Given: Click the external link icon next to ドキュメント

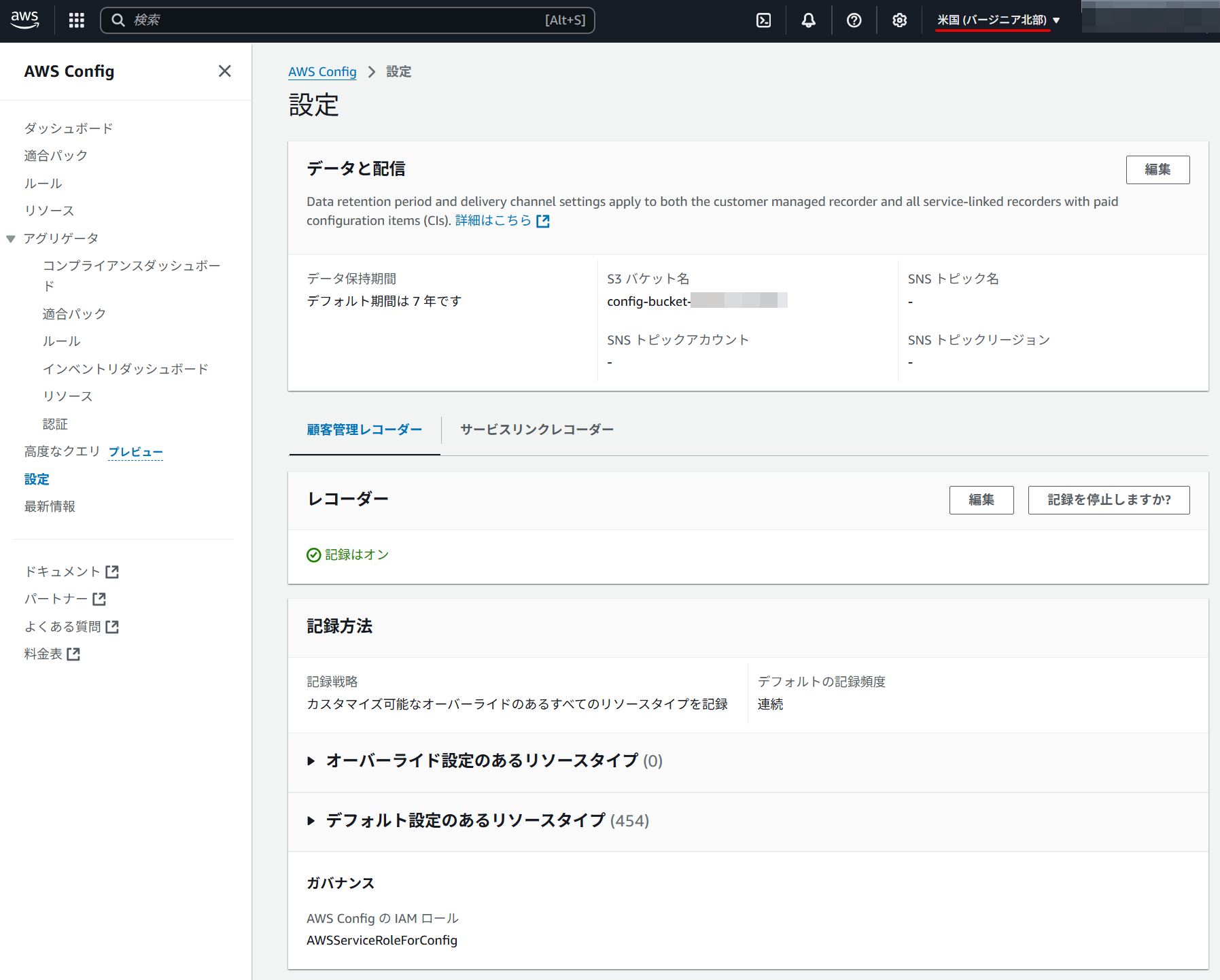Looking at the screenshot, I should [x=112, y=572].
